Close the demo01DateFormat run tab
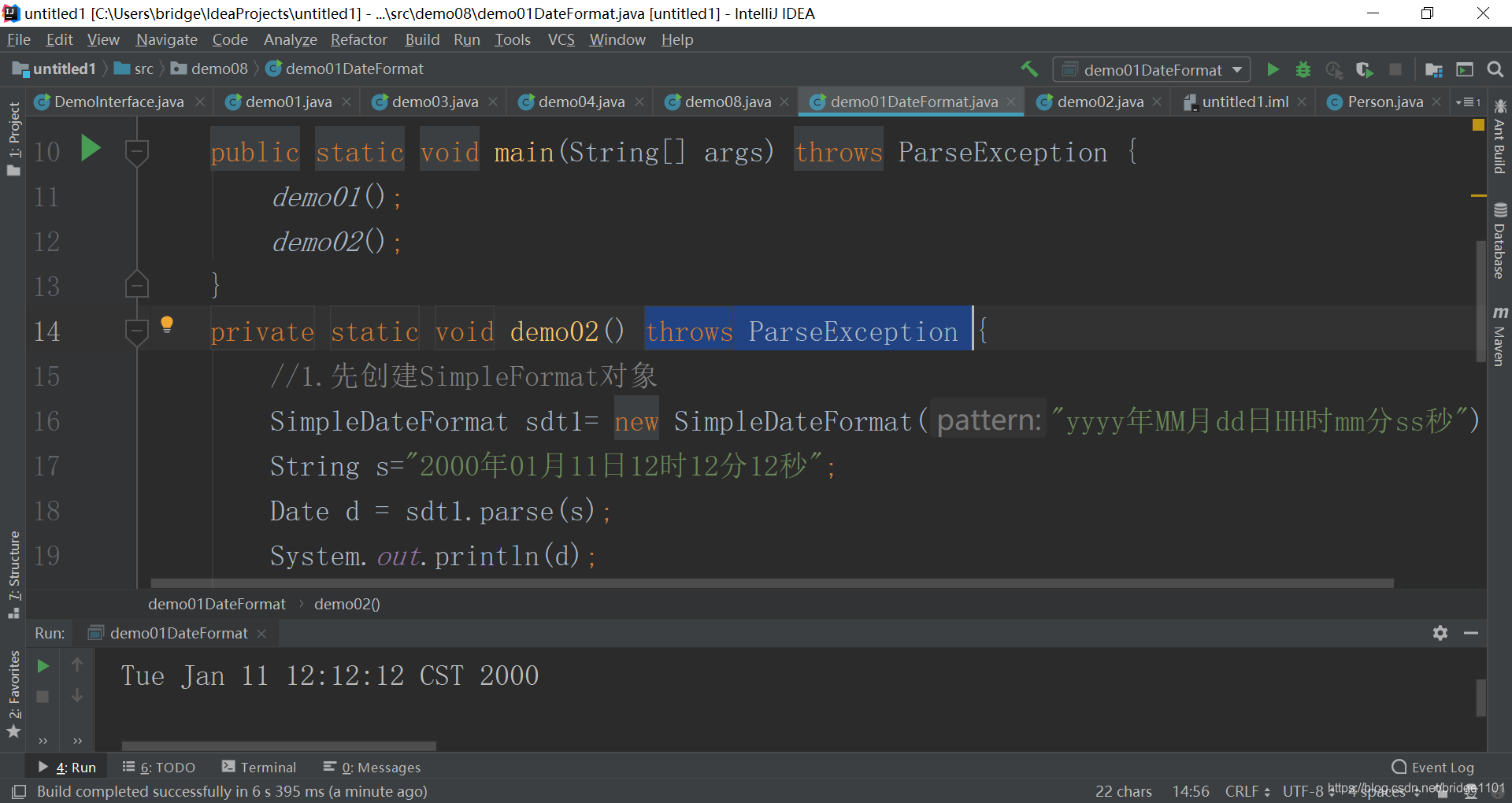This screenshot has height=803, width=1512. (261, 633)
